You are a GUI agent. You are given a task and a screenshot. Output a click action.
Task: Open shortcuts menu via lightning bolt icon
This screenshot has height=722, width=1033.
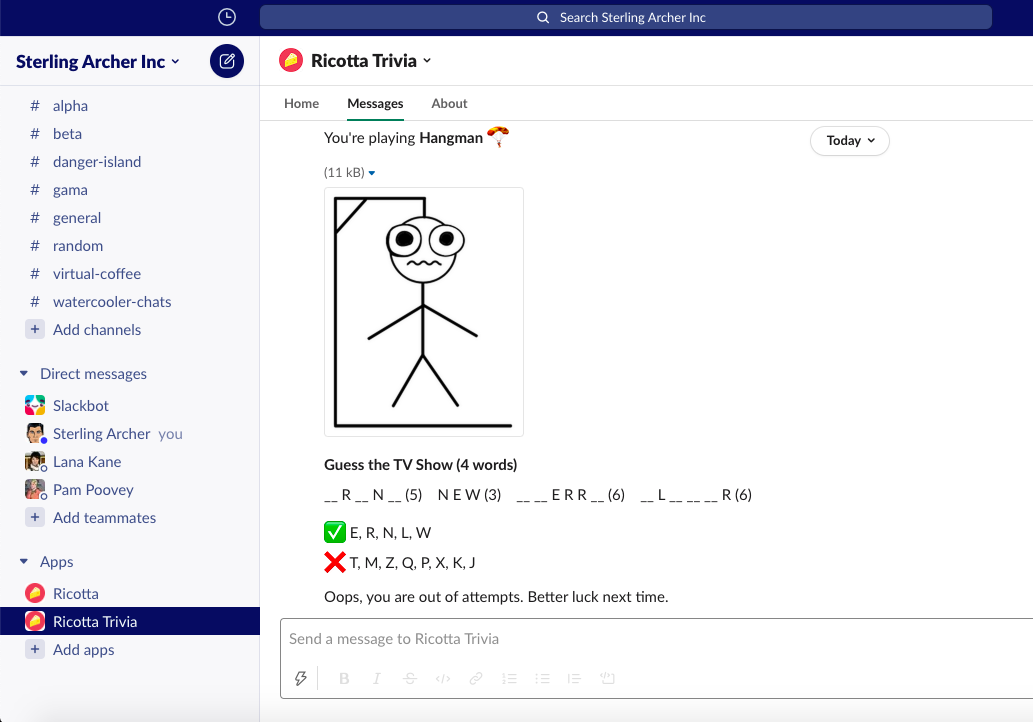[300, 678]
